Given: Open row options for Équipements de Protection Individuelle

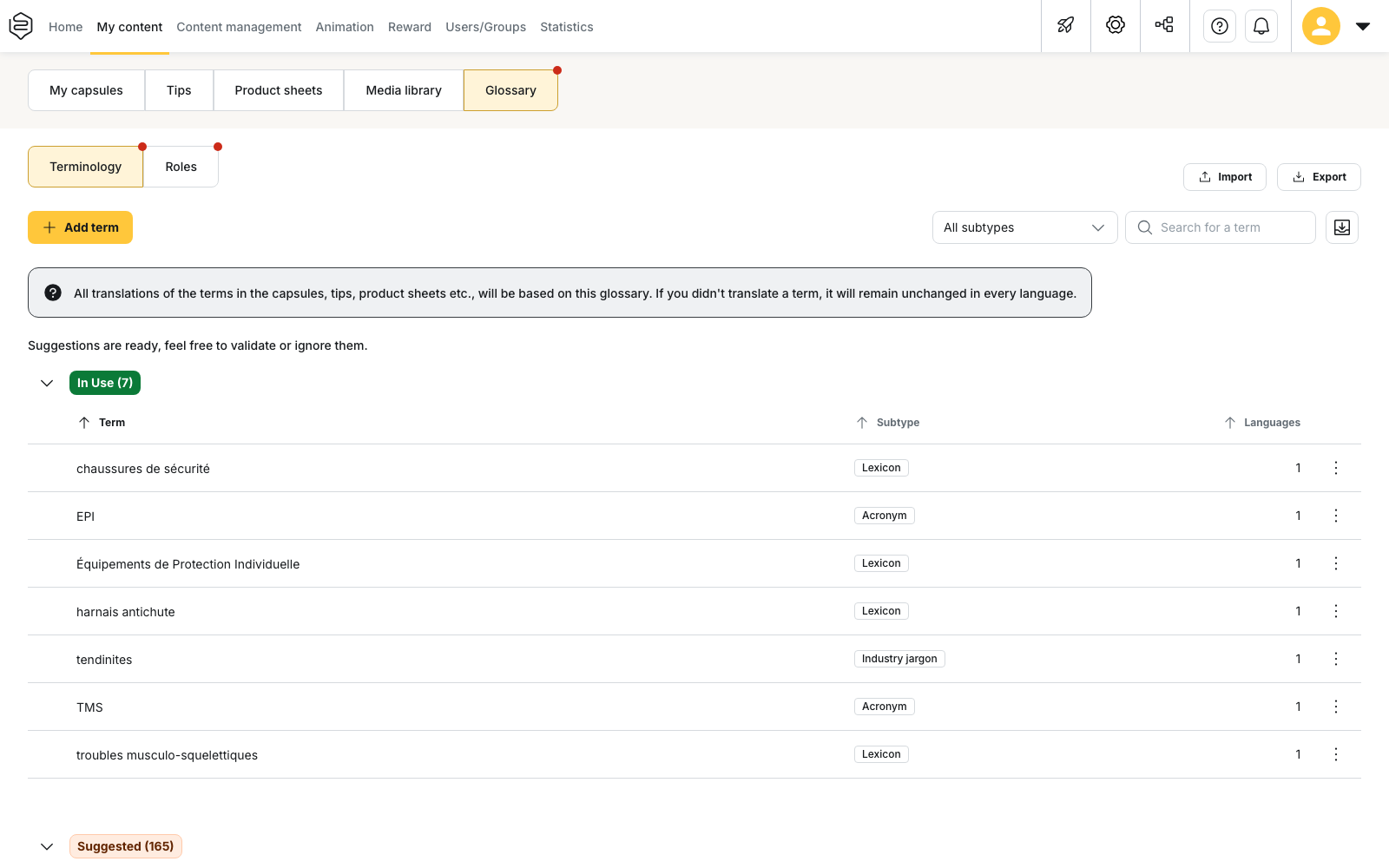Looking at the screenshot, I should pyautogui.click(x=1336, y=563).
